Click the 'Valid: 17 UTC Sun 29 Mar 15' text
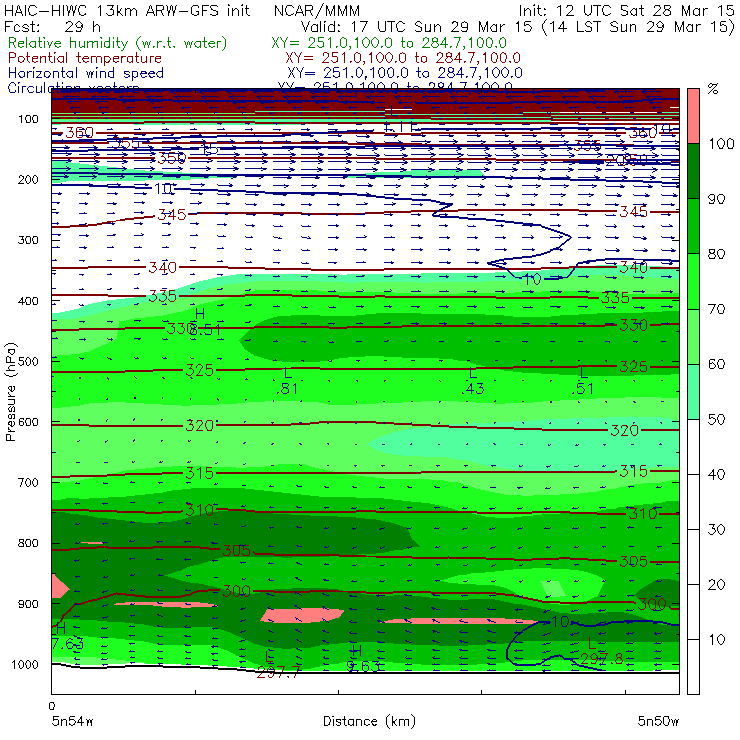The image size is (740, 740). click(x=419, y=27)
